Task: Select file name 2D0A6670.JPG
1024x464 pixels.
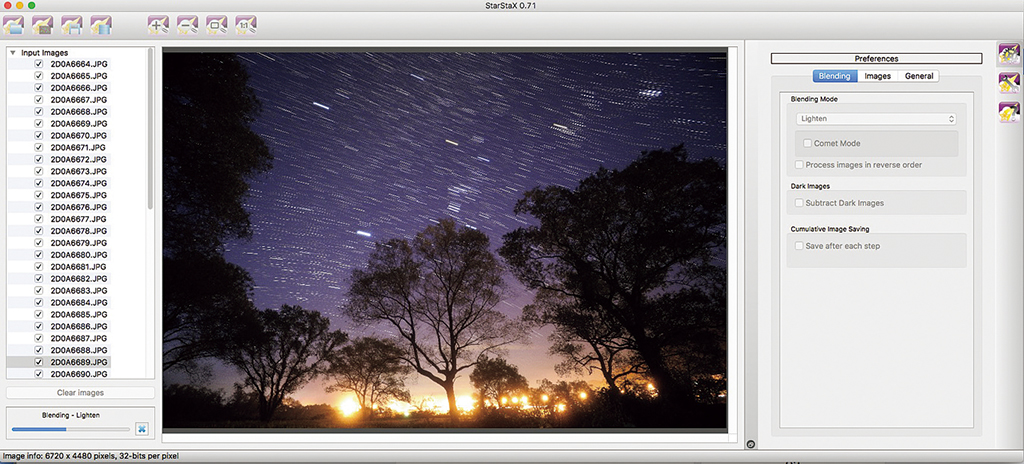Action: [x=79, y=135]
